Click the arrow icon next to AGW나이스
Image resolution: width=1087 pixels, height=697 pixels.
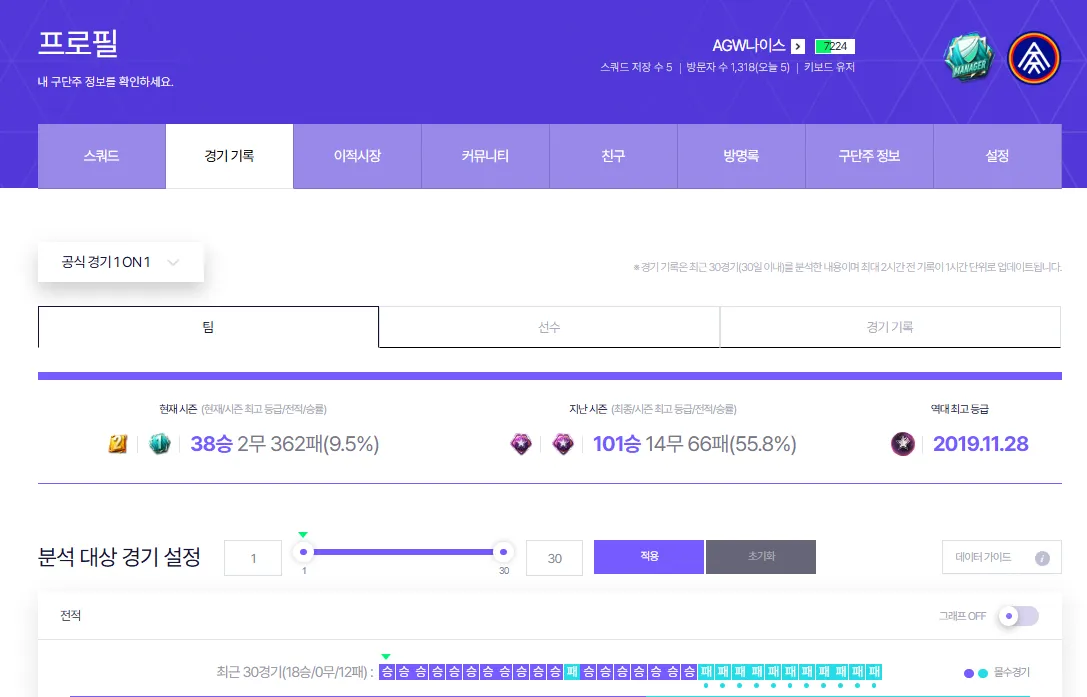click(x=797, y=46)
